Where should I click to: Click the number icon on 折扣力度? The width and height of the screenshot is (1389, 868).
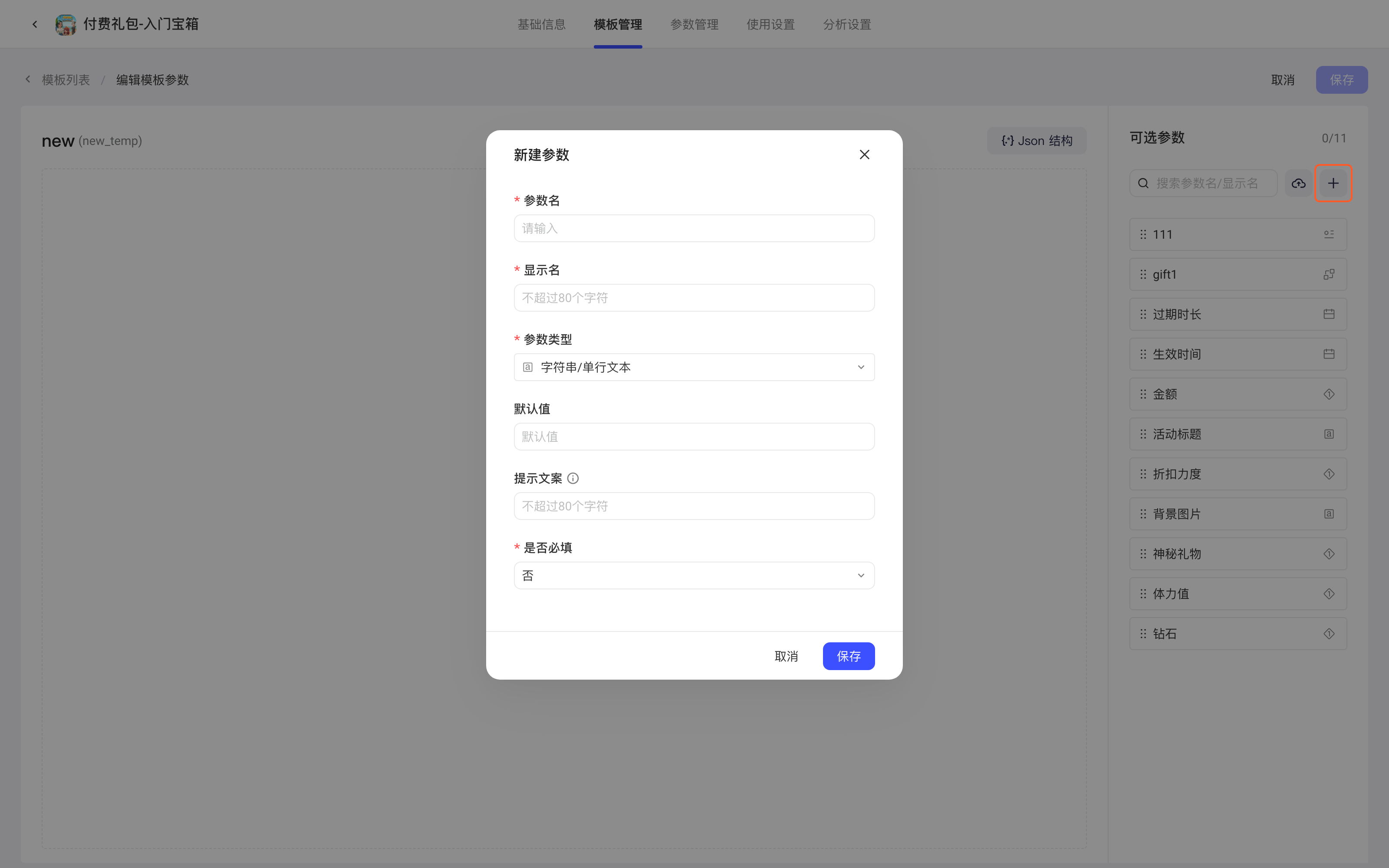coord(1329,473)
